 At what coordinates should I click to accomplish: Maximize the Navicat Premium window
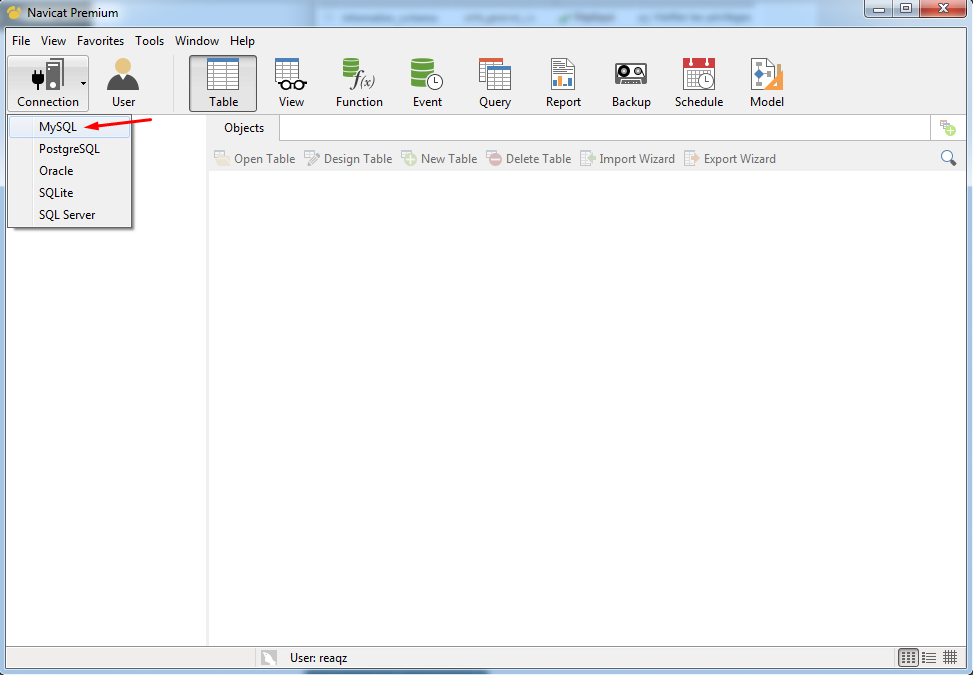906,9
